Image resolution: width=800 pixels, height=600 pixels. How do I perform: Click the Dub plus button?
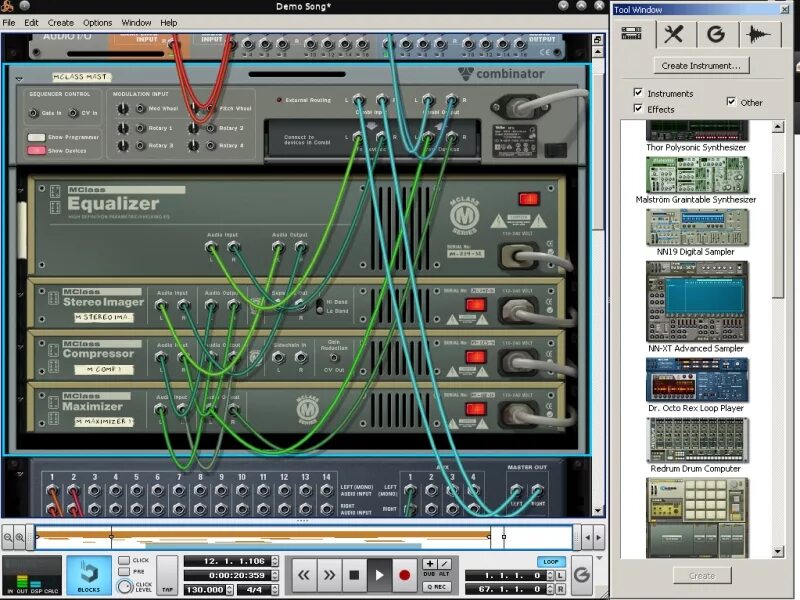430,564
